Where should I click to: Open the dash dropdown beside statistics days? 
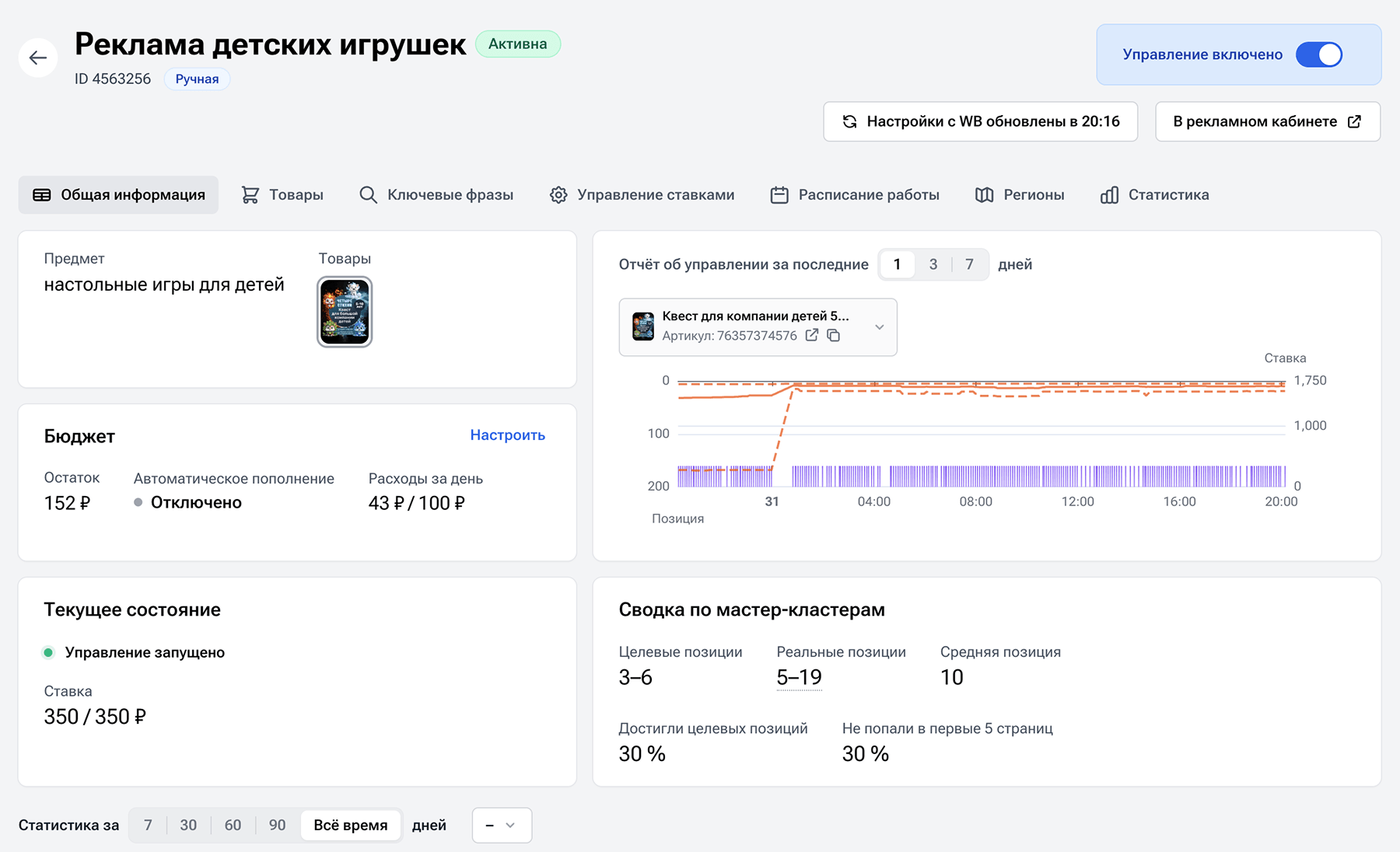502,825
